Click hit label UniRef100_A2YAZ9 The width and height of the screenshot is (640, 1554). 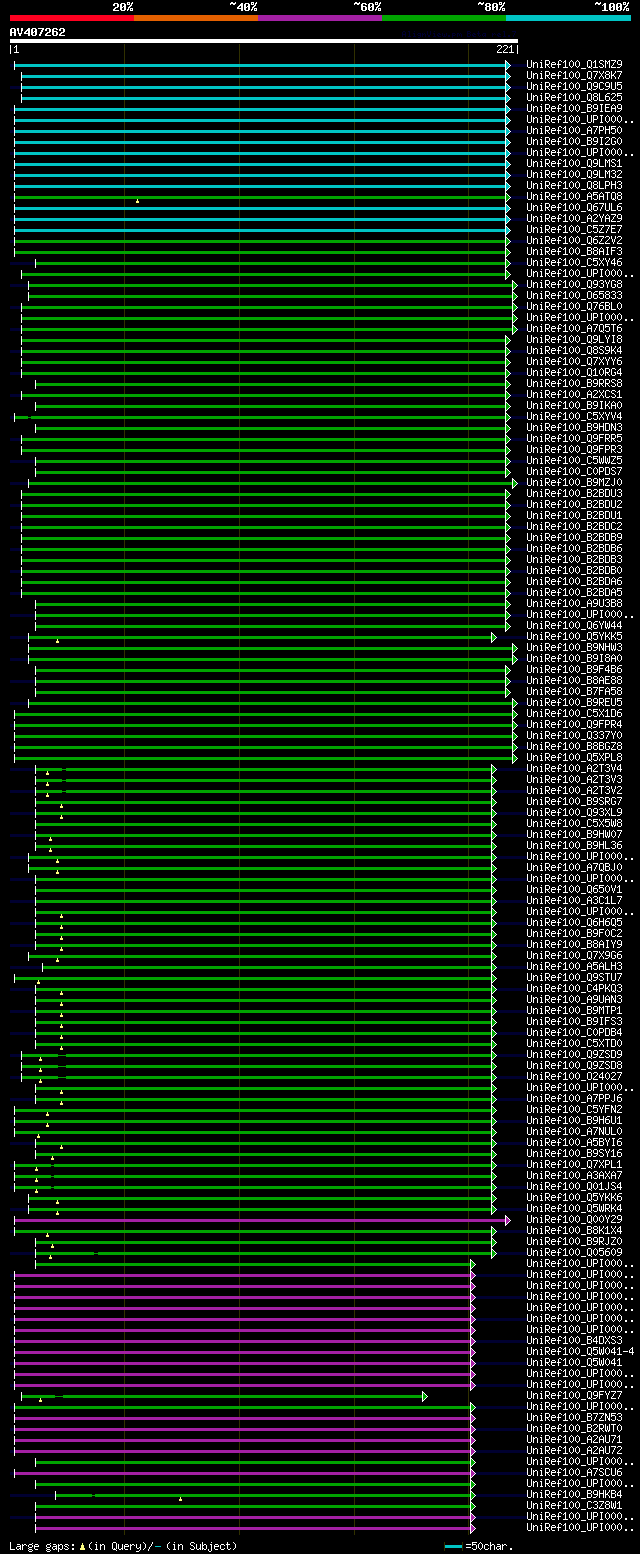coord(575,219)
